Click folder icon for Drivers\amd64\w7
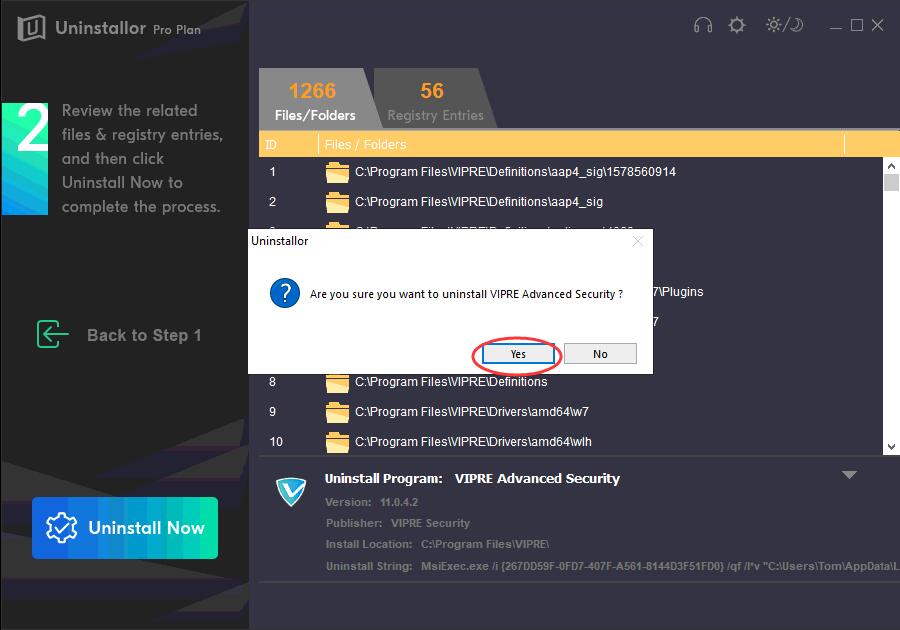 point(337,412)
